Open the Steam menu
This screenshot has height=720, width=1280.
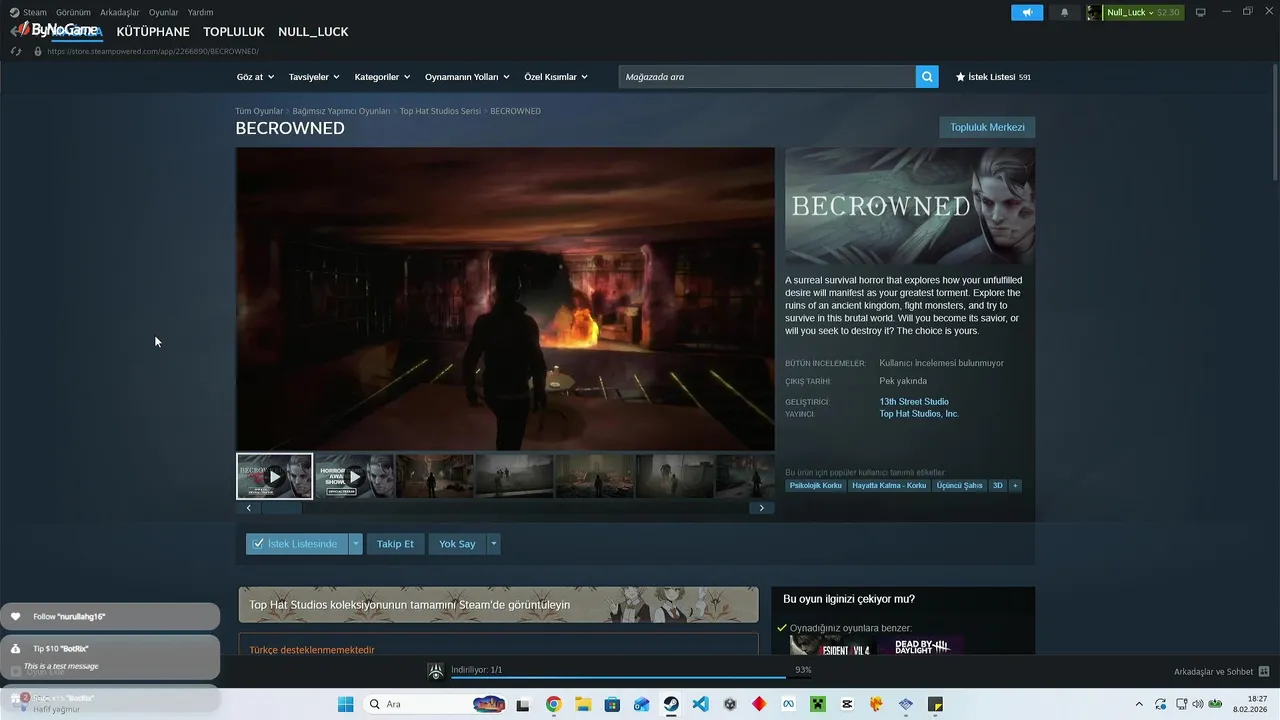pyautogui.click(x=35, y=12)
